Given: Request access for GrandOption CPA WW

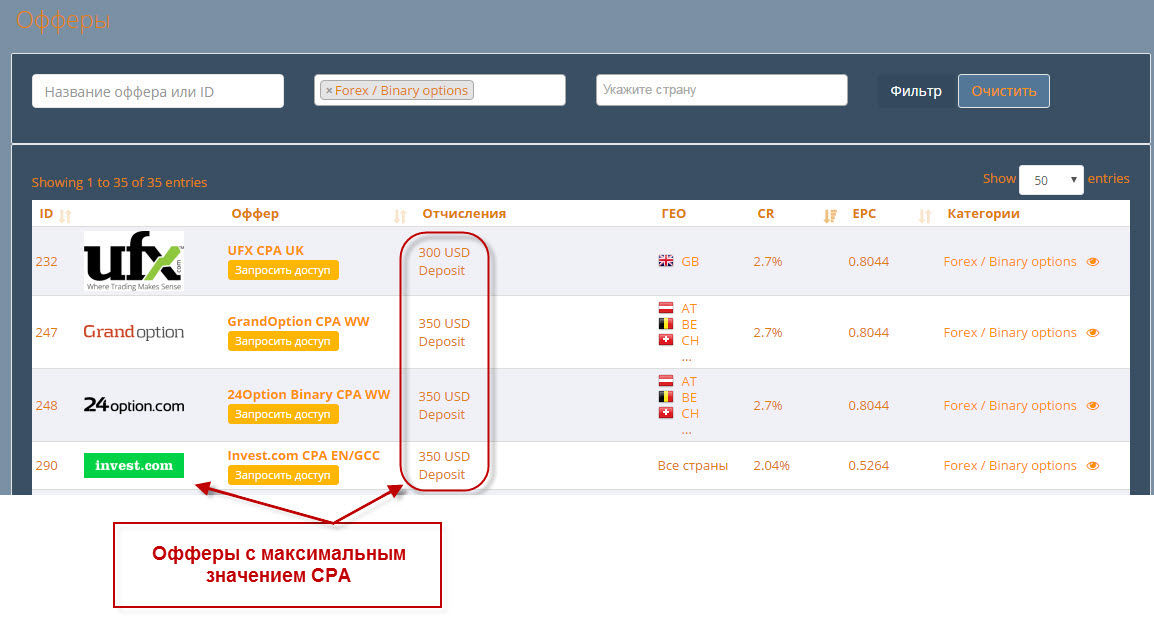Looking at the screenshot, I should pos(283,341).
